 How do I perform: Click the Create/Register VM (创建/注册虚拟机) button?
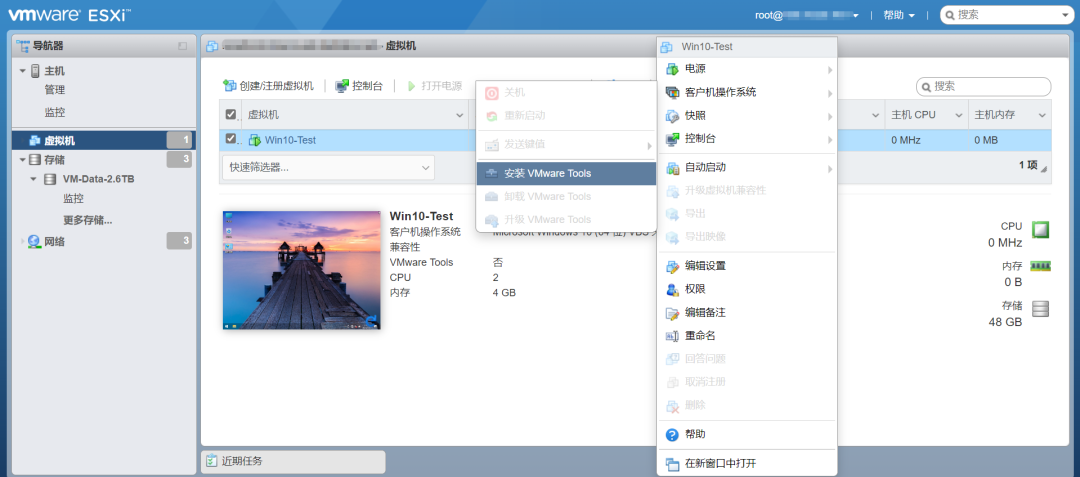pos(269,86)
